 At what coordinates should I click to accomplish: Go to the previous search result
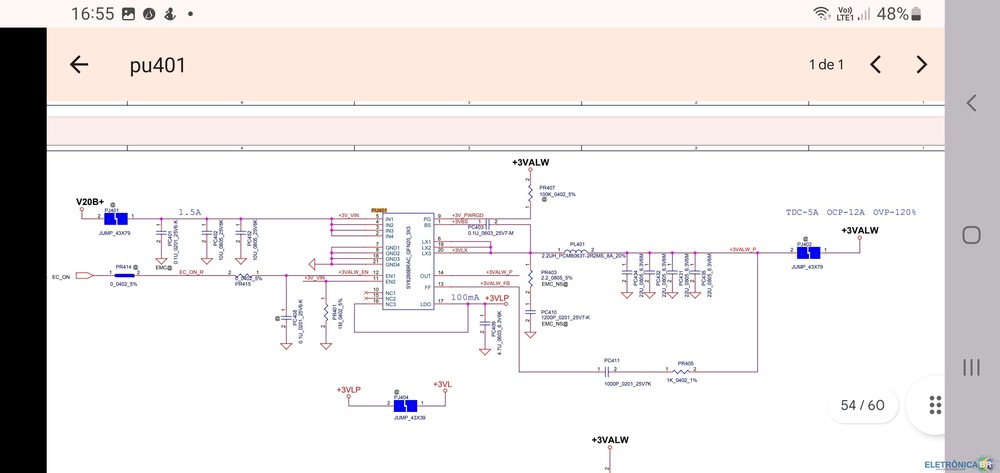[875, 65]
